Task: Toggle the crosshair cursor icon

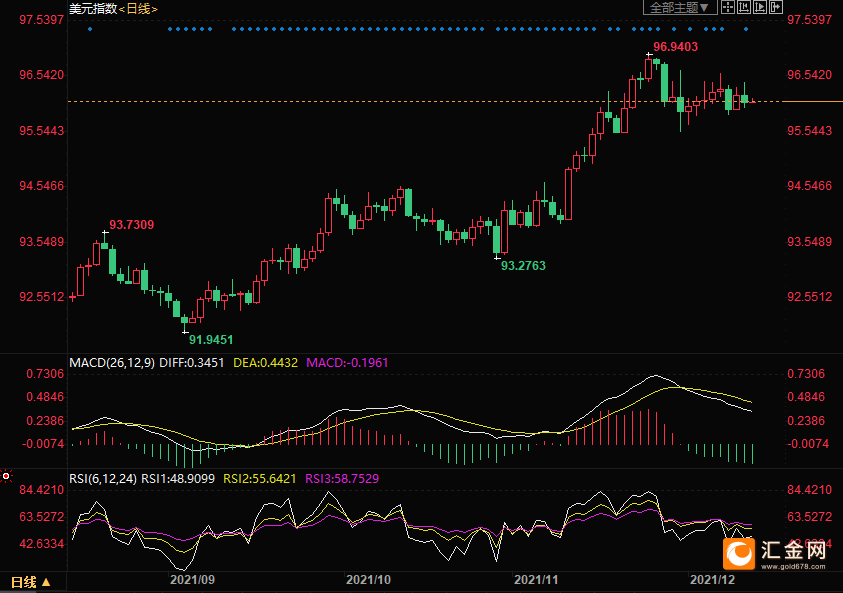Action: [728, 8]
